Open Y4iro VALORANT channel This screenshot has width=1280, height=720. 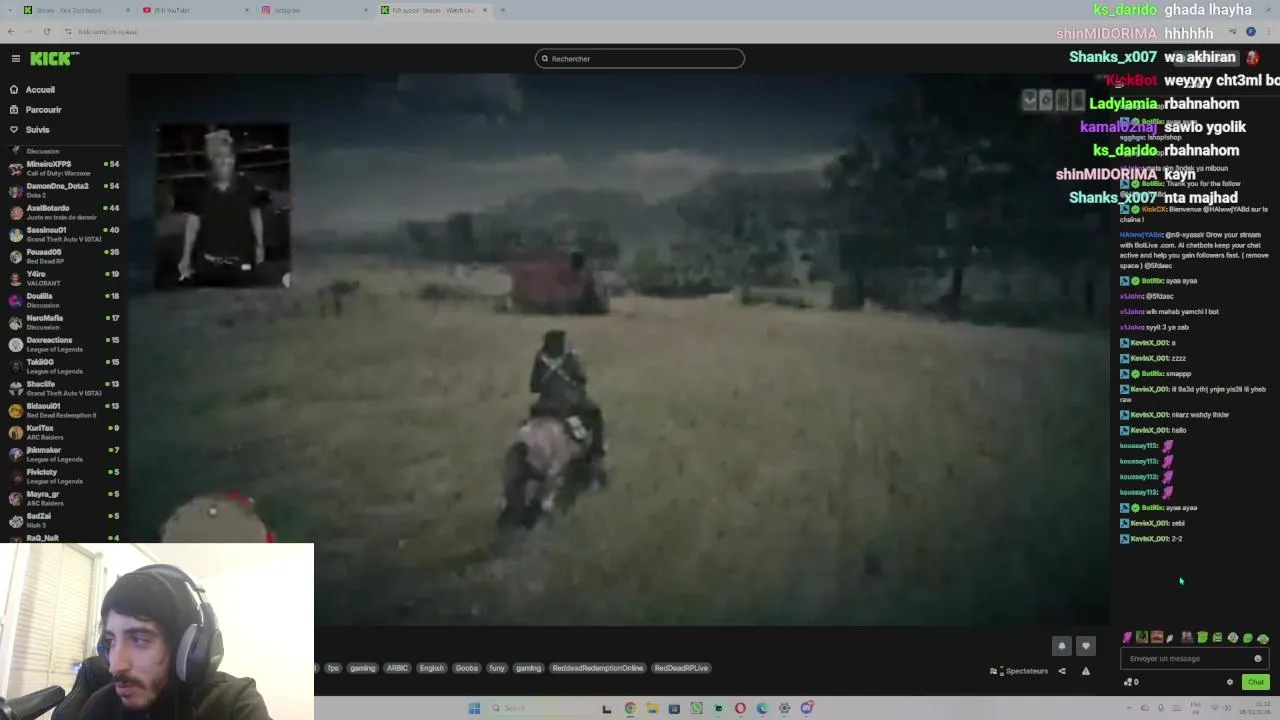62,278
